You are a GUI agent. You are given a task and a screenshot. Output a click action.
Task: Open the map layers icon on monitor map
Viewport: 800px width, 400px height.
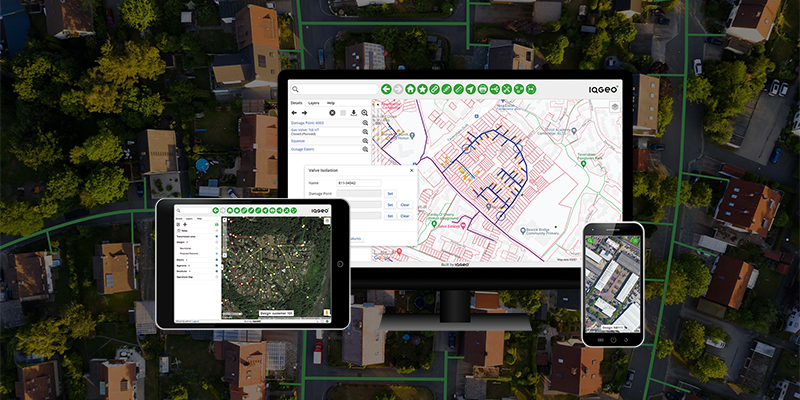(x=614, y=105)
